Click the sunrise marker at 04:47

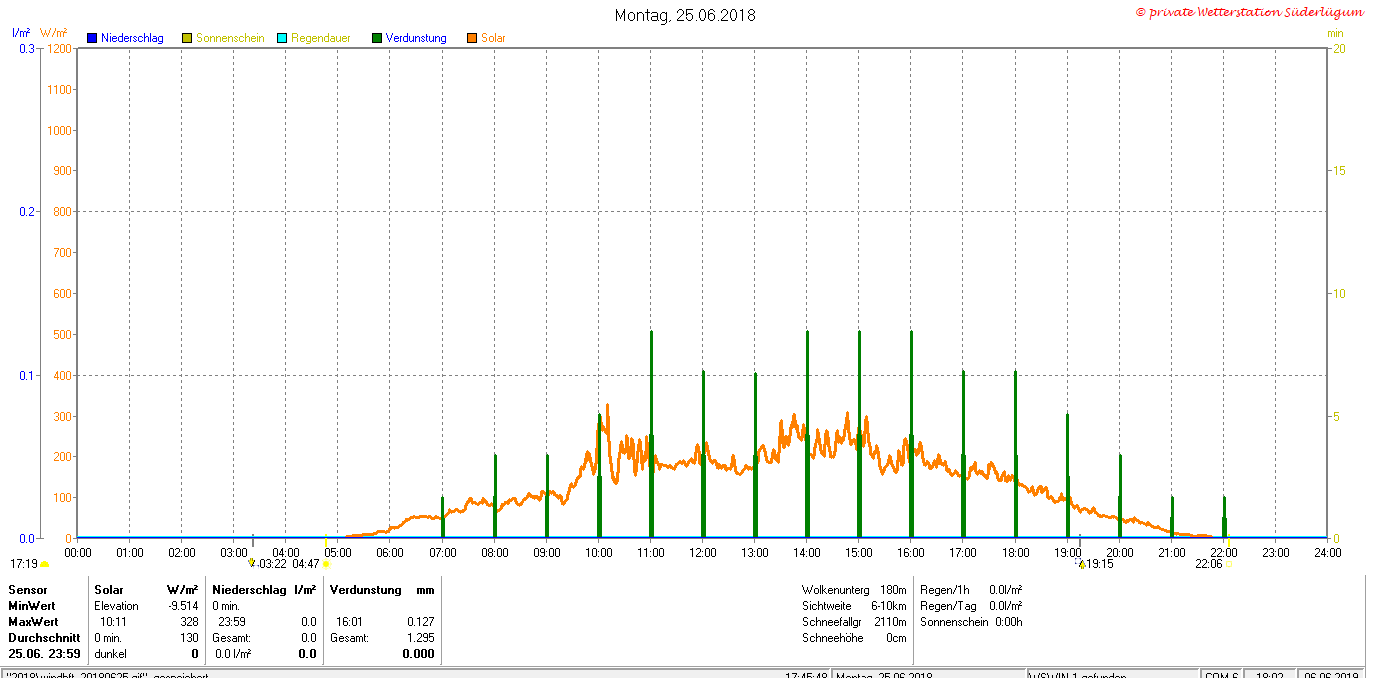coord(326,564)
